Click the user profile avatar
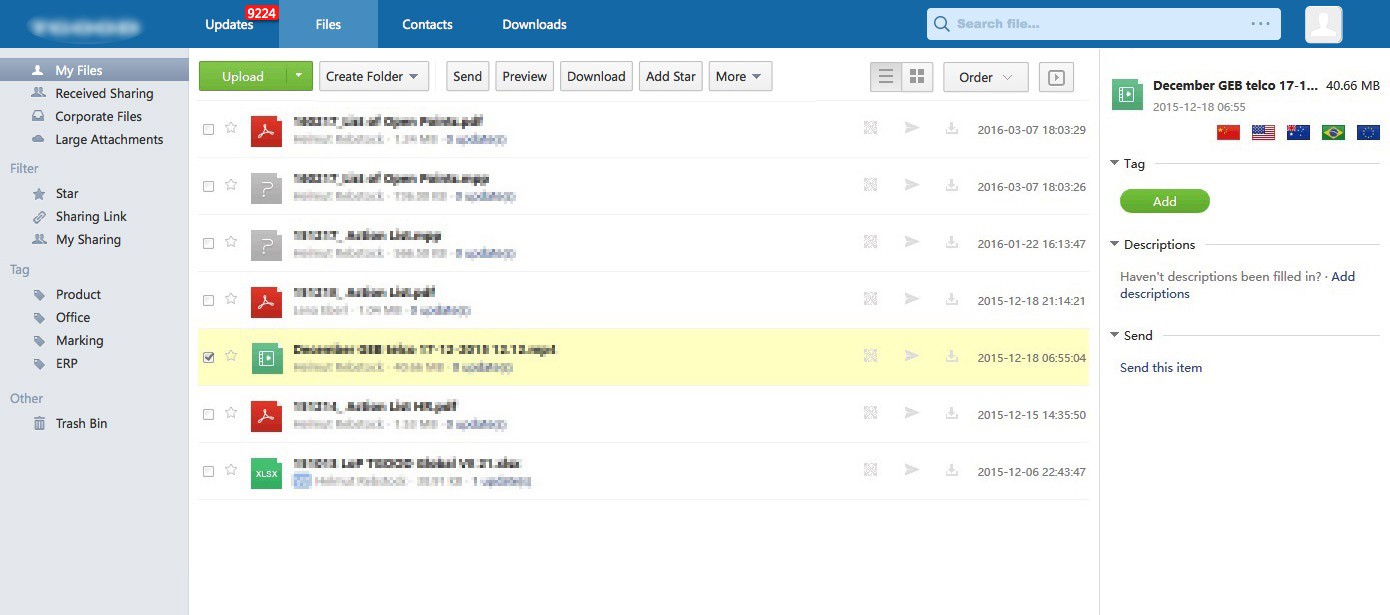Viewport: 1390px width, 615px height. pos(1323,24)
